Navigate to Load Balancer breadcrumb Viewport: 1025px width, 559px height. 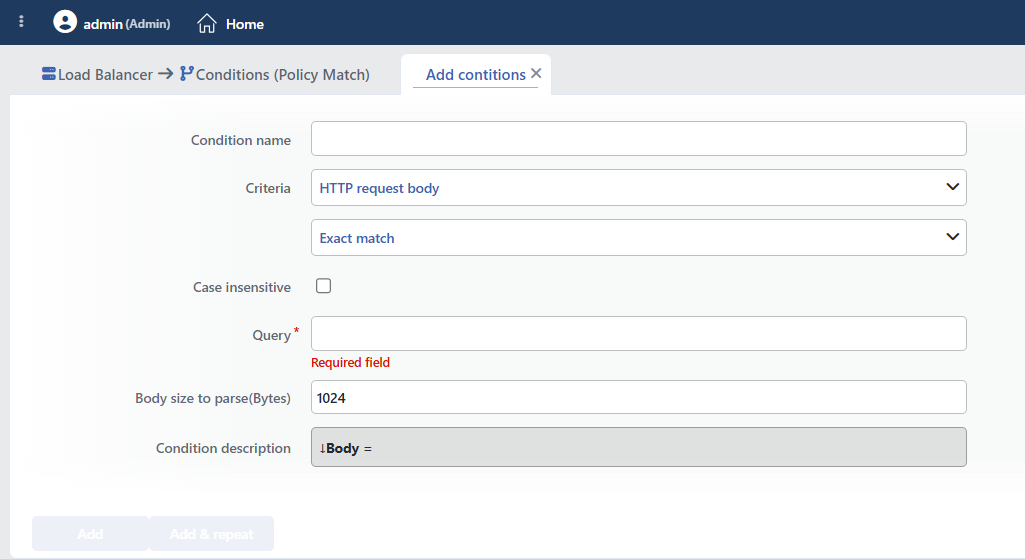105,75
